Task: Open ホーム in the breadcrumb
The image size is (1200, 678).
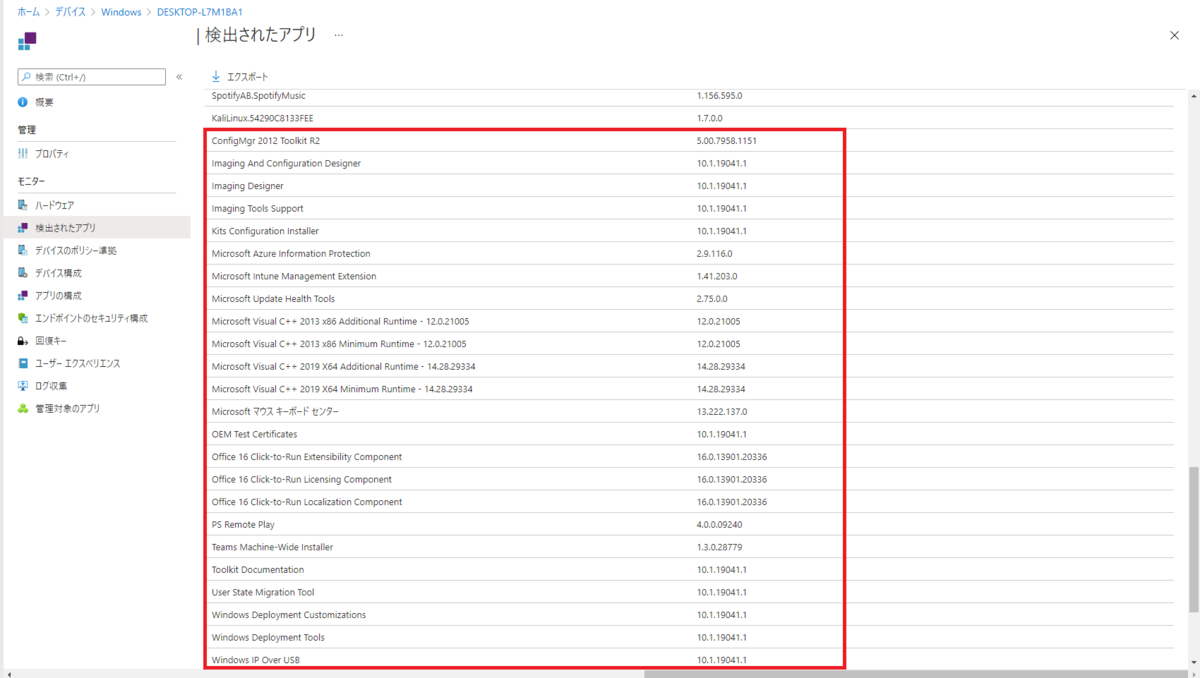Action: click(29, 12)
